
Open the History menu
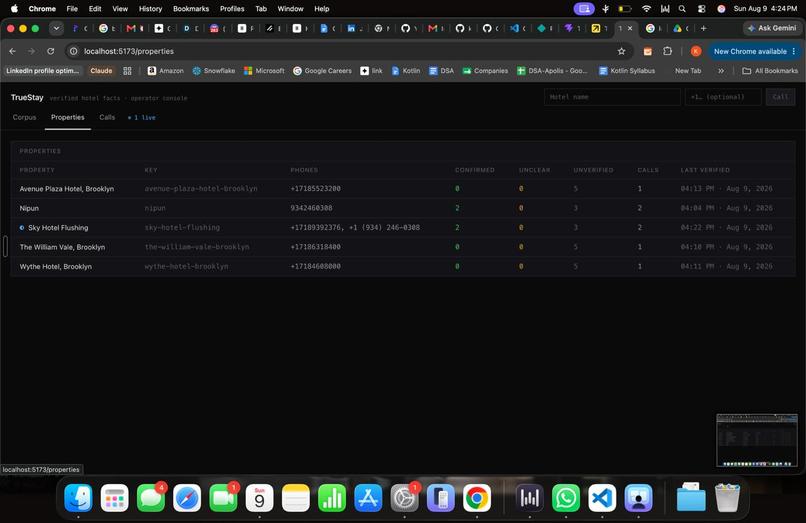pyautogui.click(x=150, y=9)
